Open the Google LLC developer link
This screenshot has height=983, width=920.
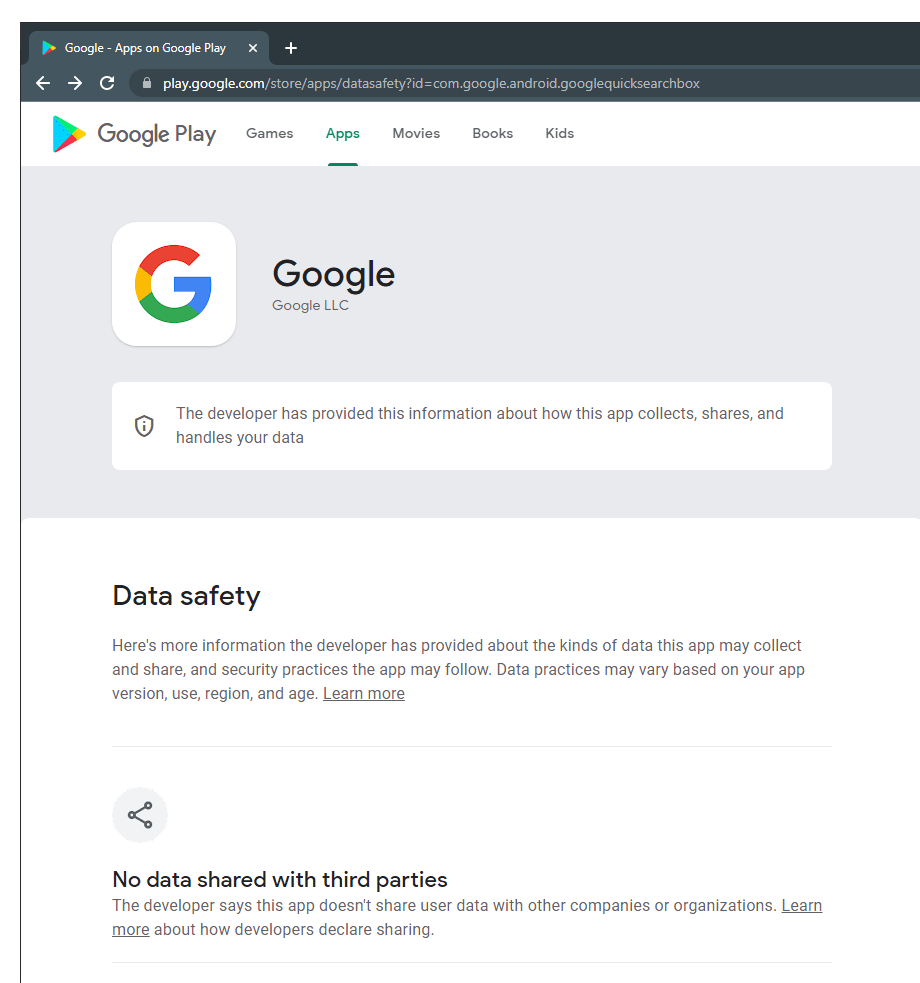coord(310,305)
